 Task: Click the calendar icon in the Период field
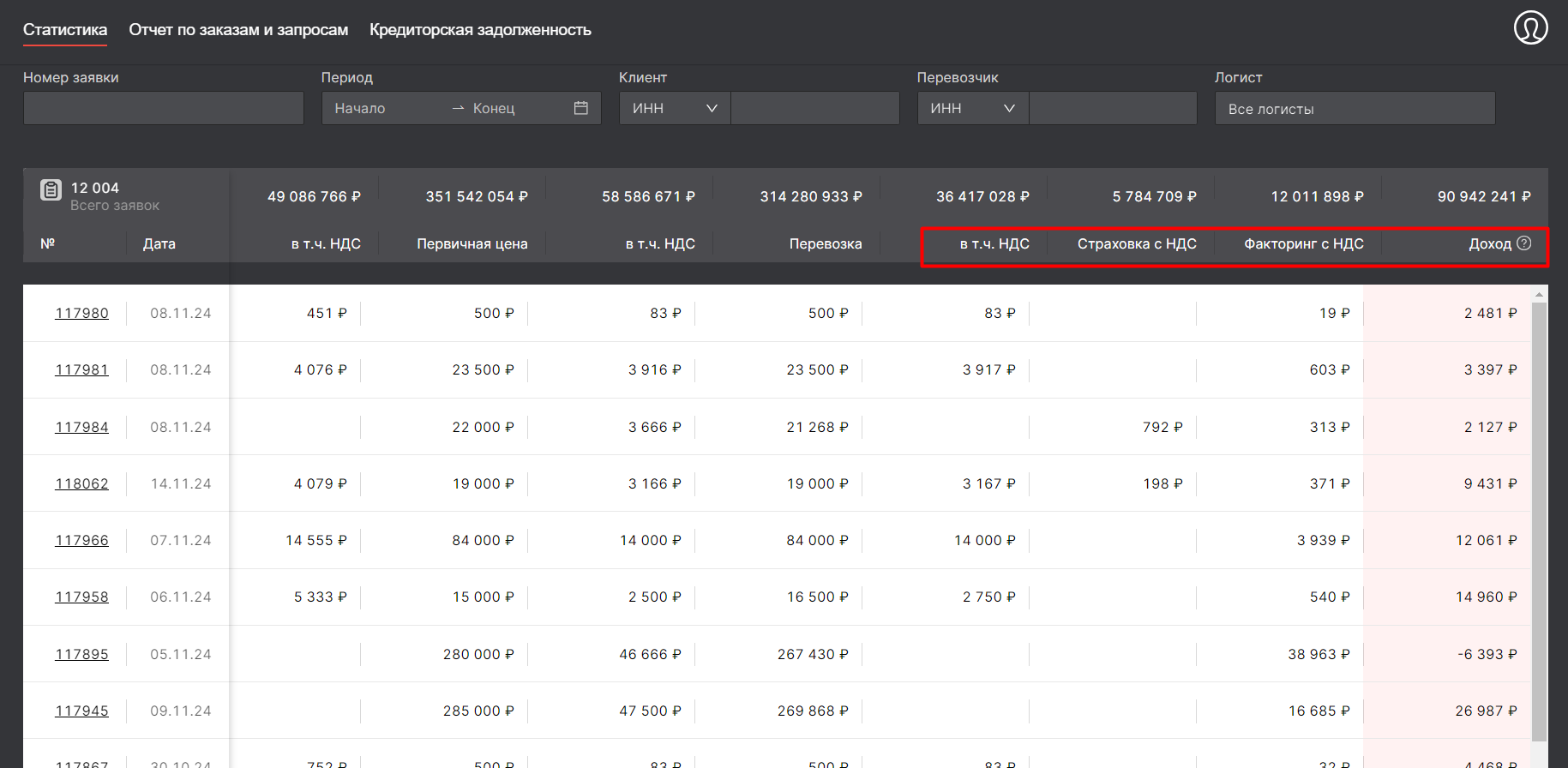tap(580, 108)
